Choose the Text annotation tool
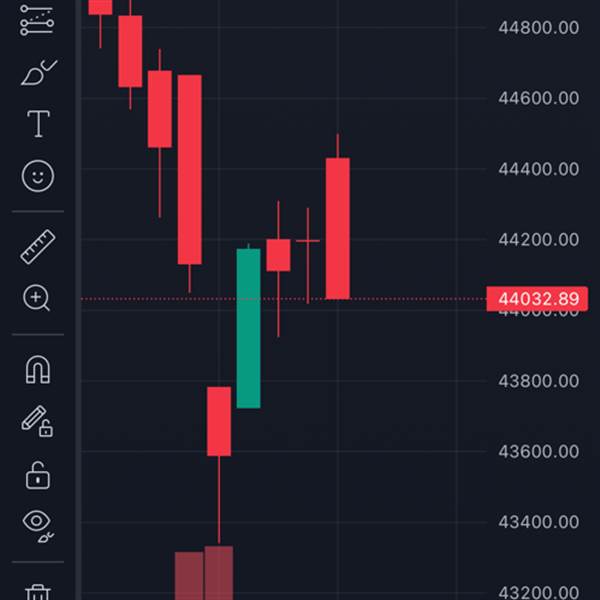Viewport: 600px width, 600px height. coord(38,124)
